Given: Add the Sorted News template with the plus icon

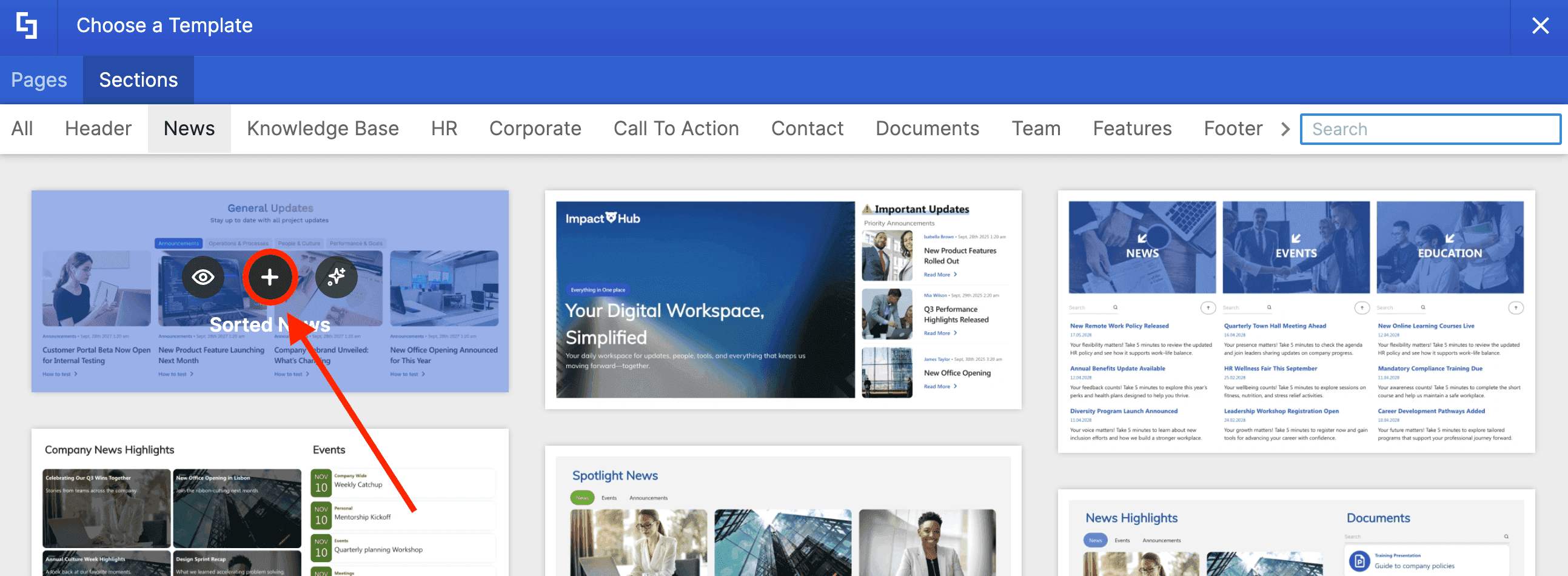Looking at the screenshot, I should point(270,278).
